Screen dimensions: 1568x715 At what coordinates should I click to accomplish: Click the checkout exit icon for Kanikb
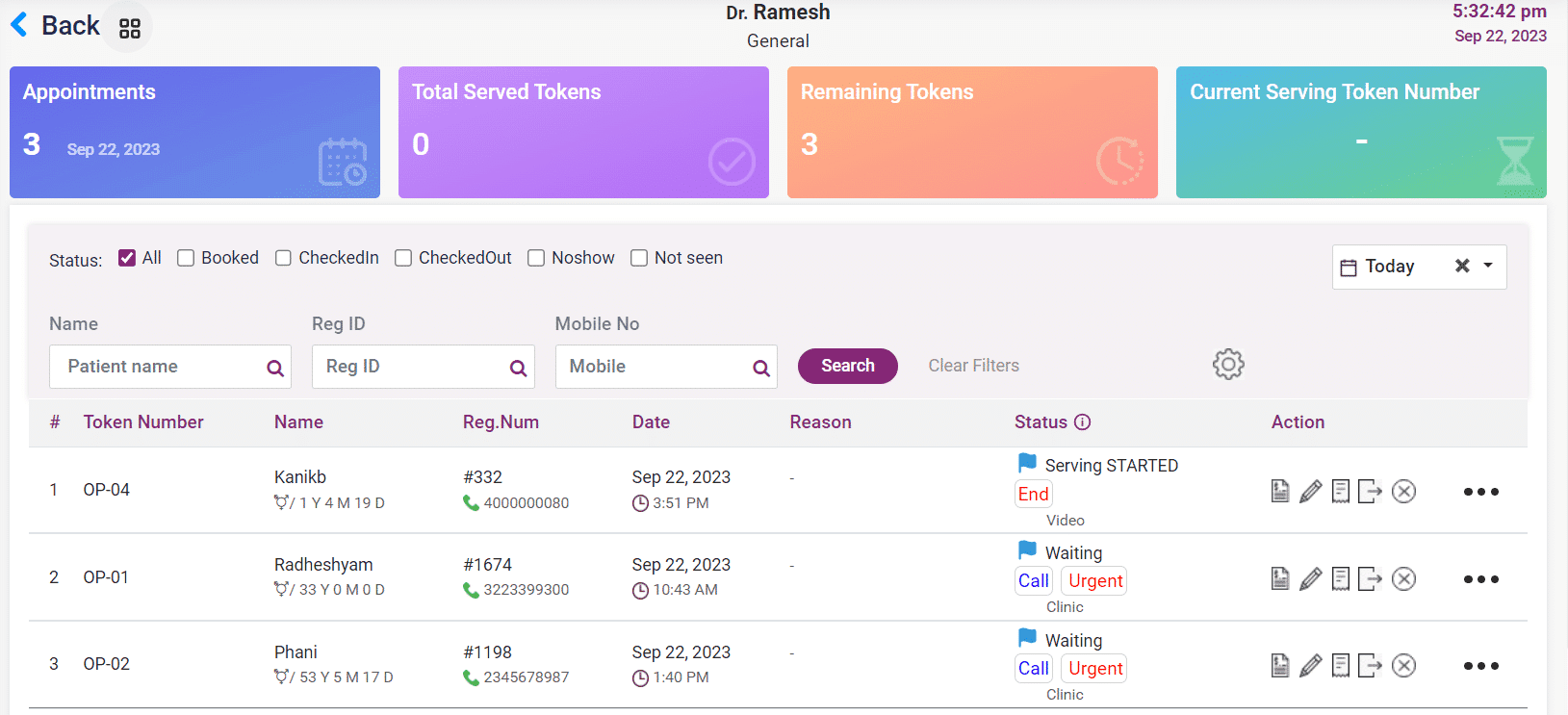point(1370,492)
